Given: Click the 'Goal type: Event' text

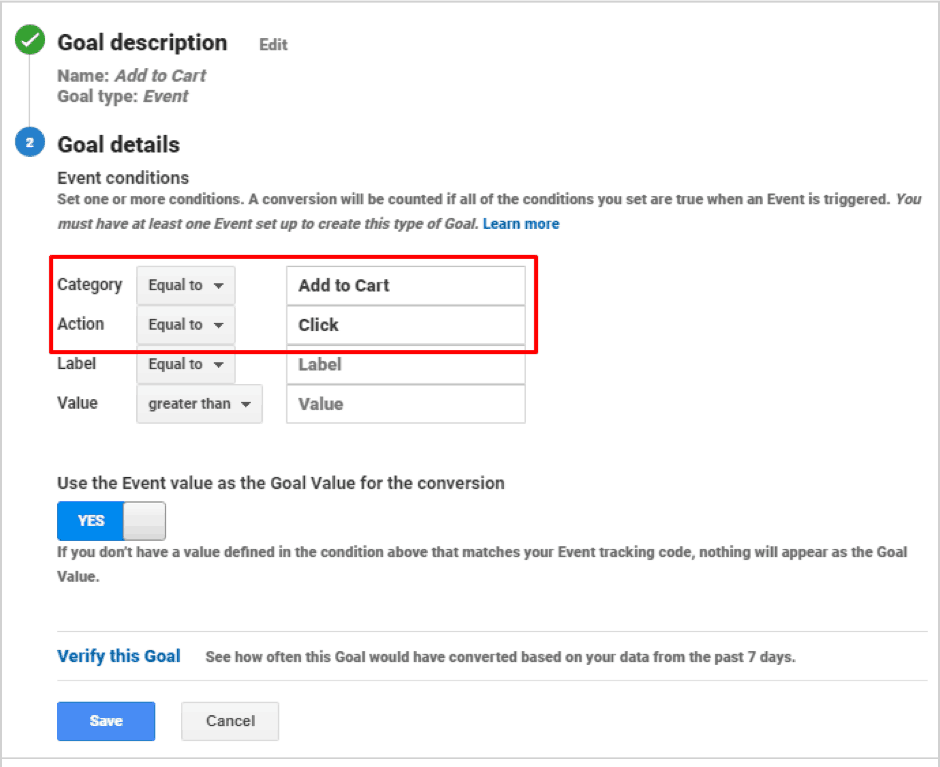Looking at the screenshot, I should [122, 96].
